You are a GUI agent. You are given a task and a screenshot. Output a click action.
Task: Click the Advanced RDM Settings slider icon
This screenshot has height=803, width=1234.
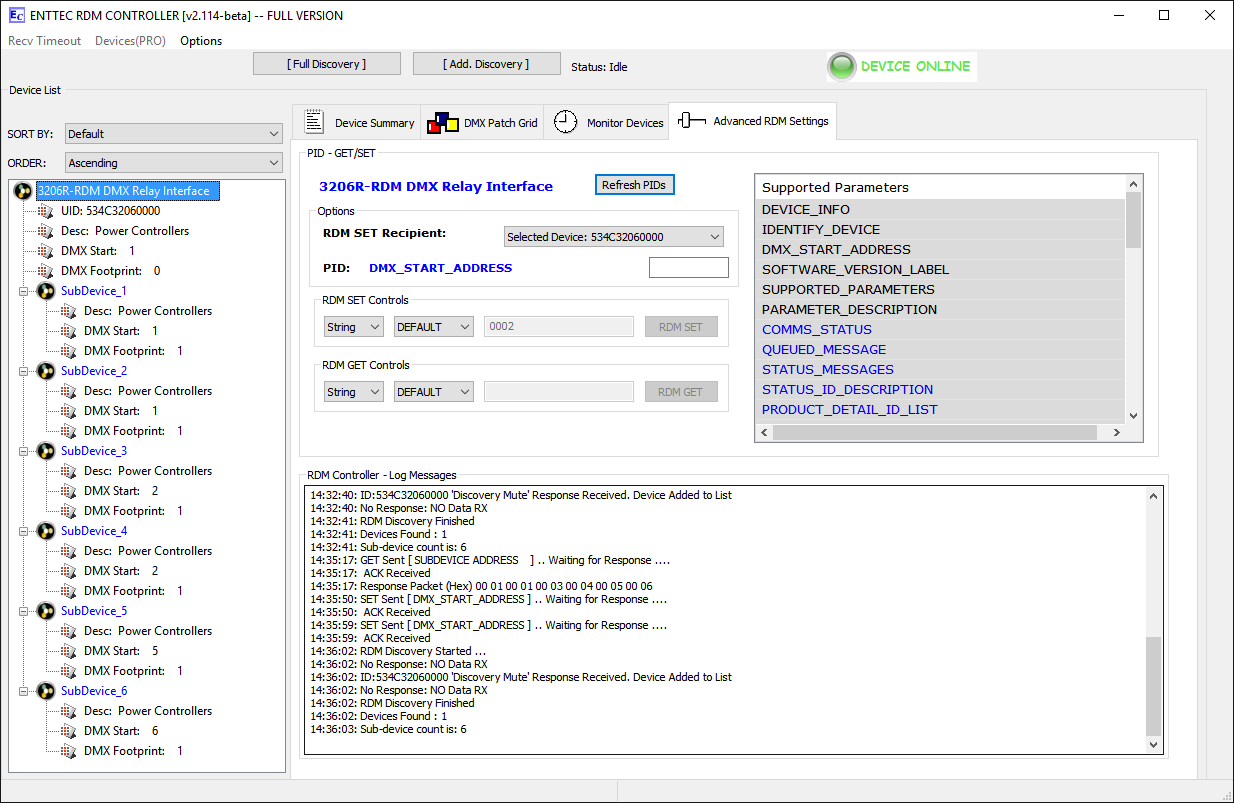click(691, 121)
